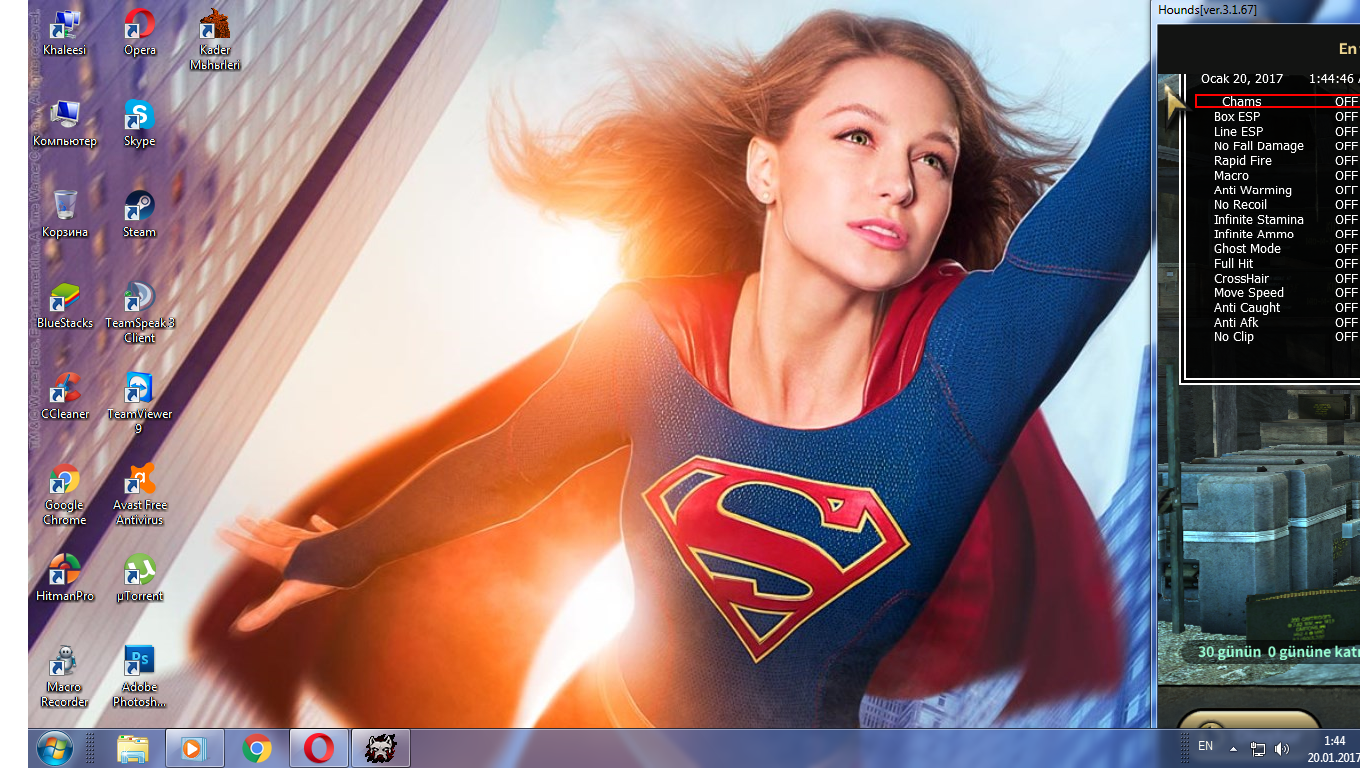Select the CrossHair menu label

point(1241,279)
